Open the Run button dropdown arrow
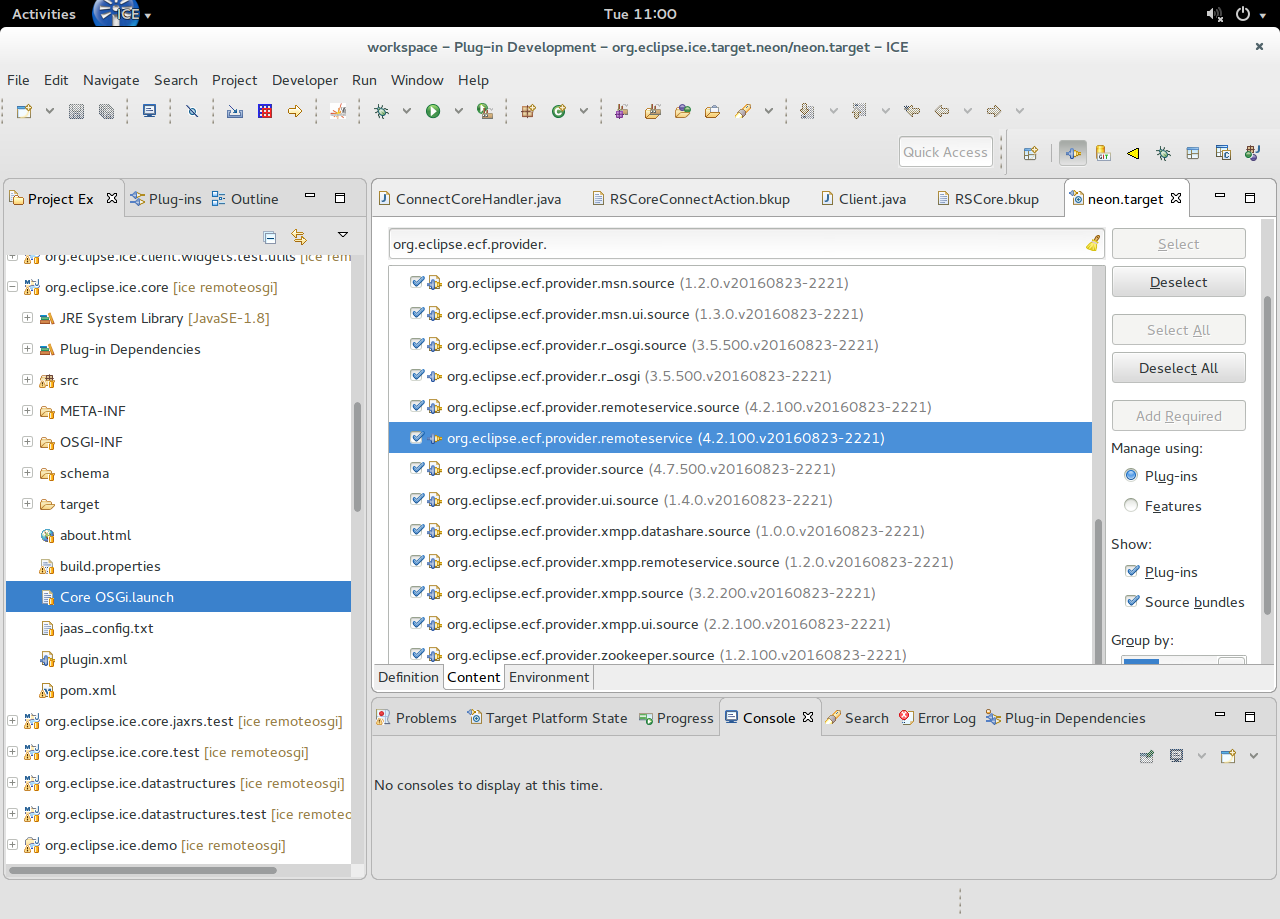 tap(458, 111)
